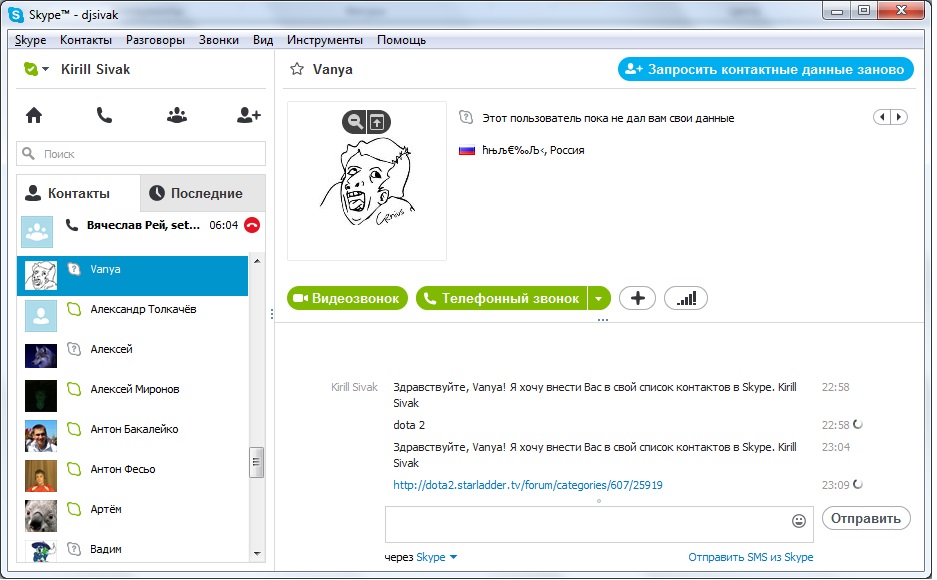Click the three-dot panel divider handle below call buttons

pyautogui.click(x=602, y=320)
